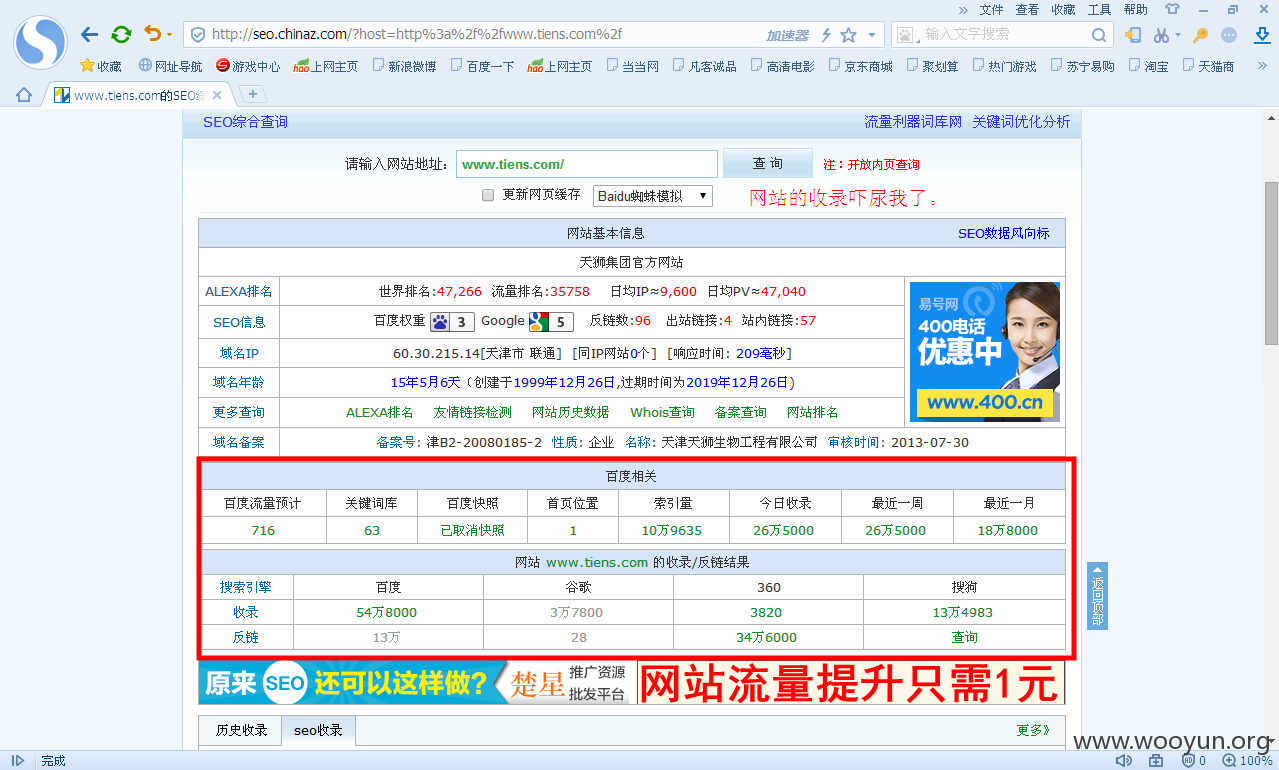Click 索引量 value 10万9635

672,530
